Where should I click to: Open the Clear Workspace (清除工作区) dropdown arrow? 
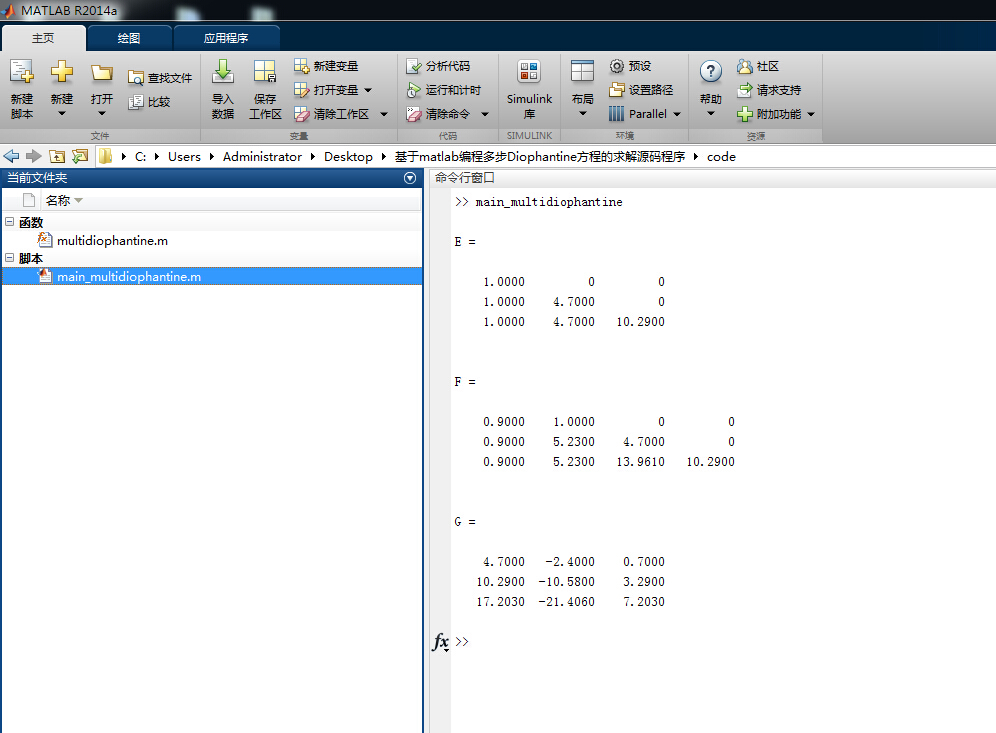click(x=384, y=114)
